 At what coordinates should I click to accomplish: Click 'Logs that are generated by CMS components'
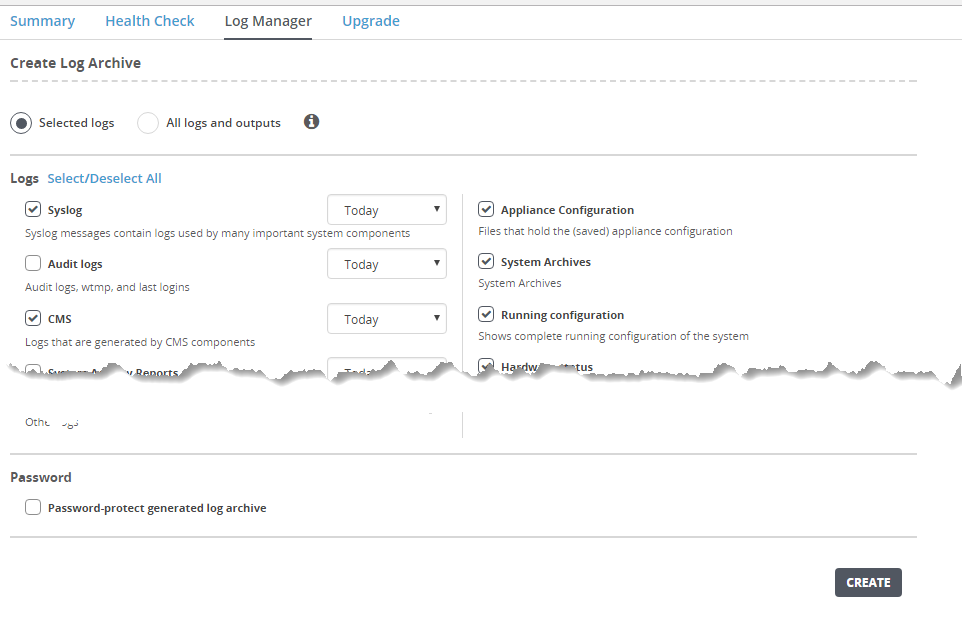(140, 342)
